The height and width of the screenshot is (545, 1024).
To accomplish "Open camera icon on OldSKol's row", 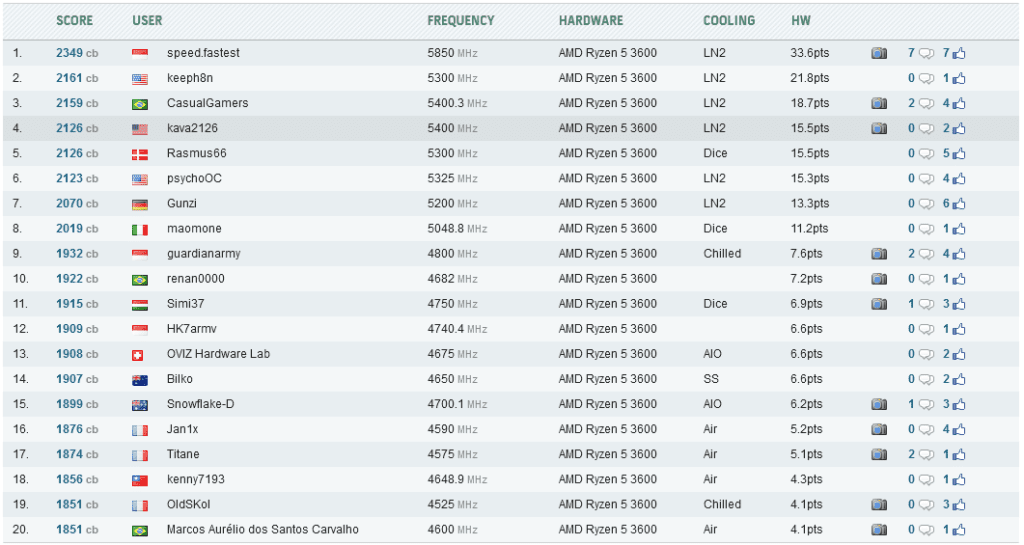I will click(x=879, y=505).
